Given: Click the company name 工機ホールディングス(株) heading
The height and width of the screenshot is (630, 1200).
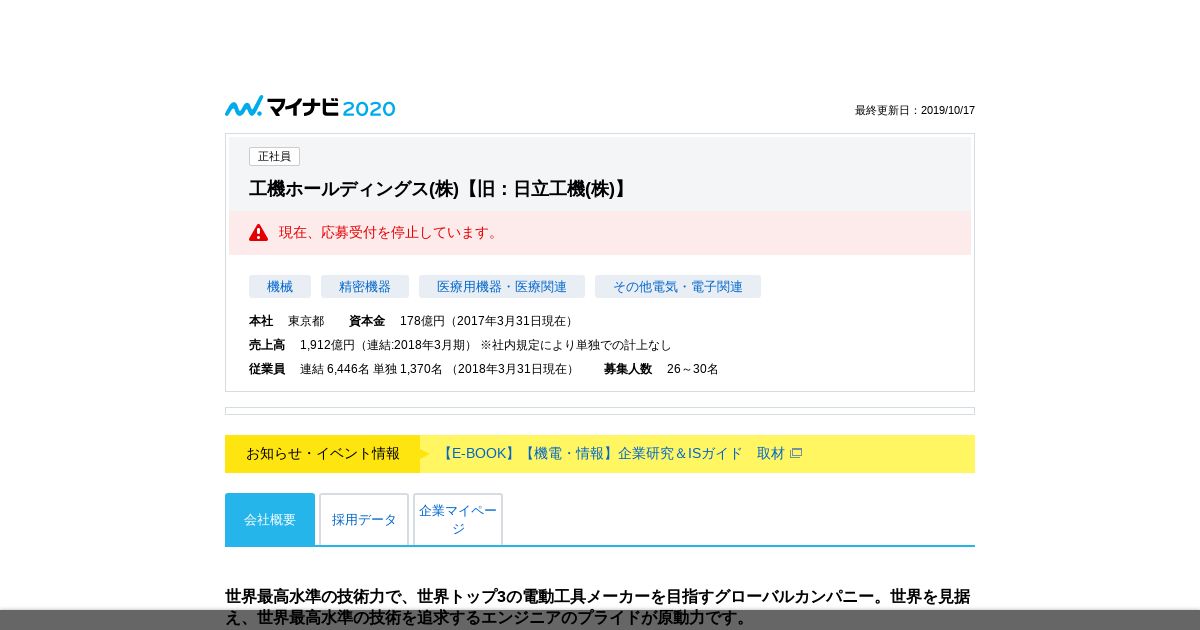Looking at the screenshot, I should click(x=440, y=189).
